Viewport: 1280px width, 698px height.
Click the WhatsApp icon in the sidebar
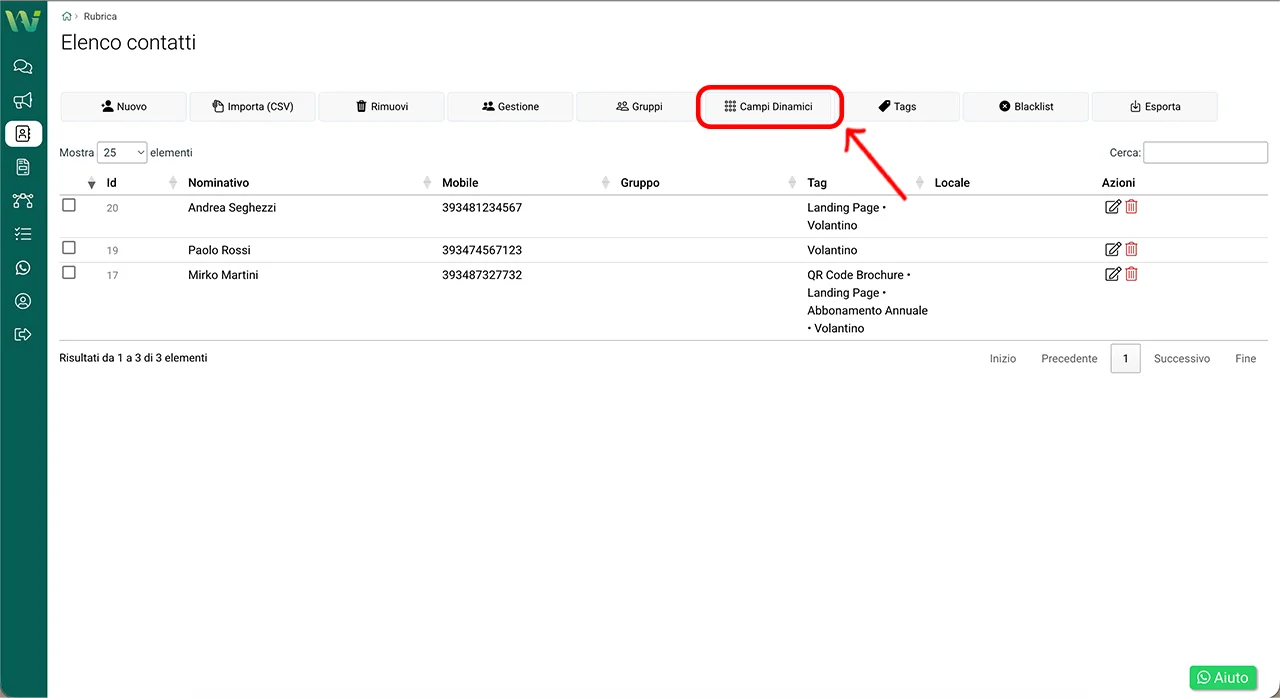[x=23, y=268]
